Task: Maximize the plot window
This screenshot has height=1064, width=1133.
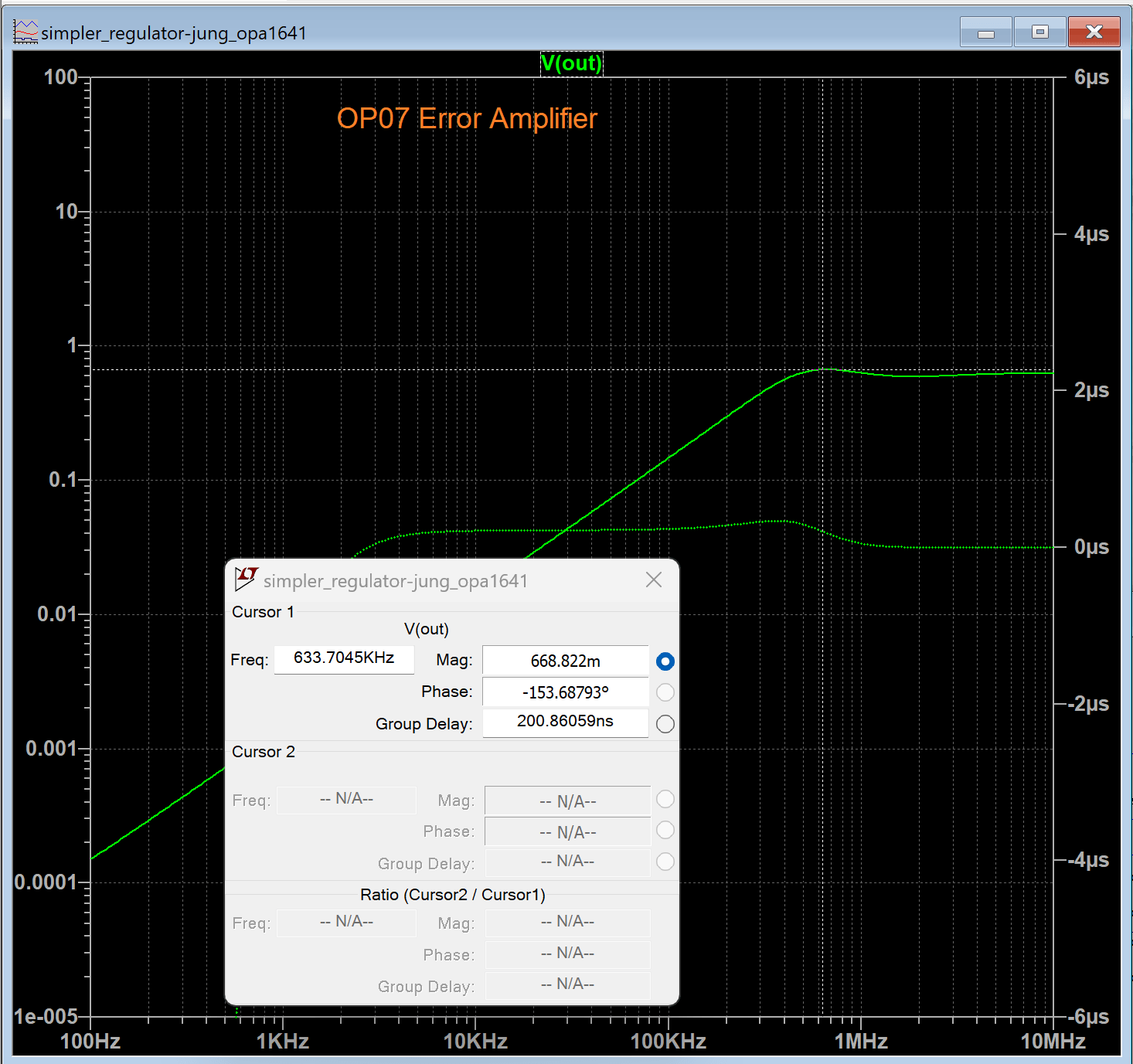Action: [1040, 32]
